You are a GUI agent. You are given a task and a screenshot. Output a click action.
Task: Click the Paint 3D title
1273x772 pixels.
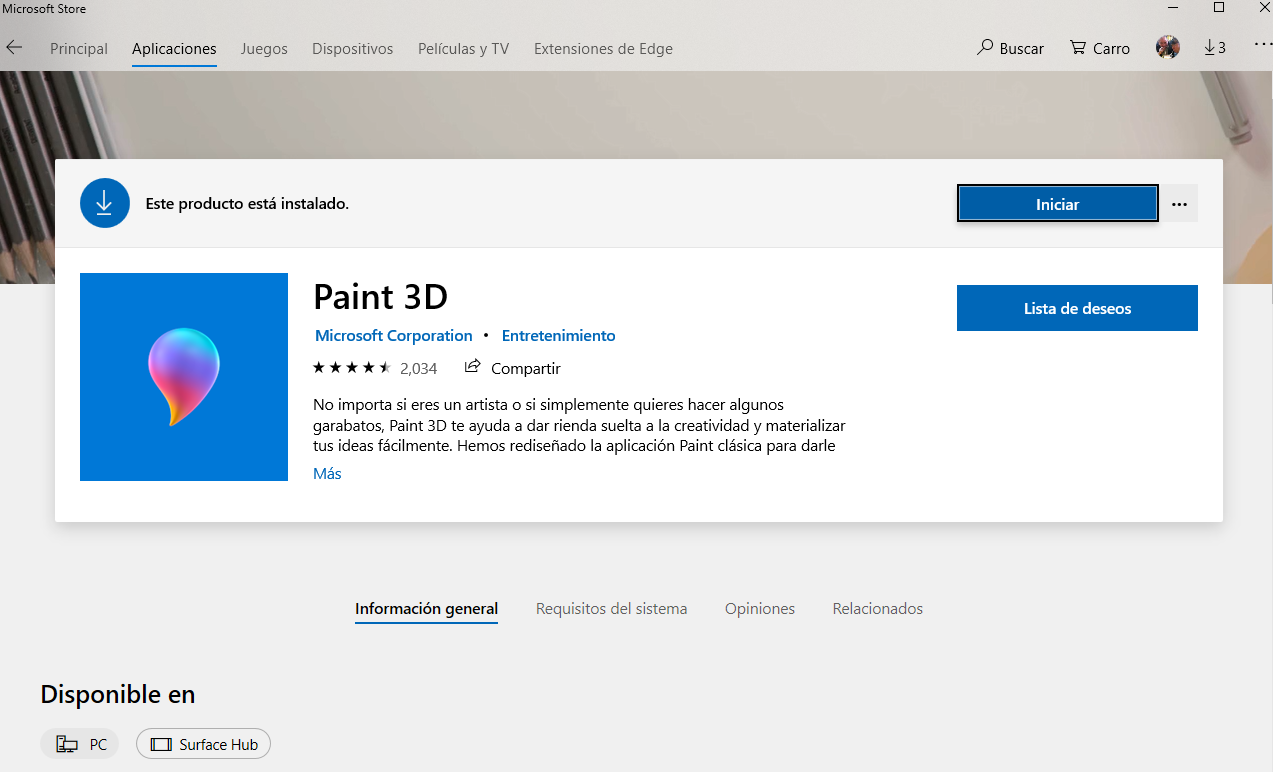(x=381, y=297)
